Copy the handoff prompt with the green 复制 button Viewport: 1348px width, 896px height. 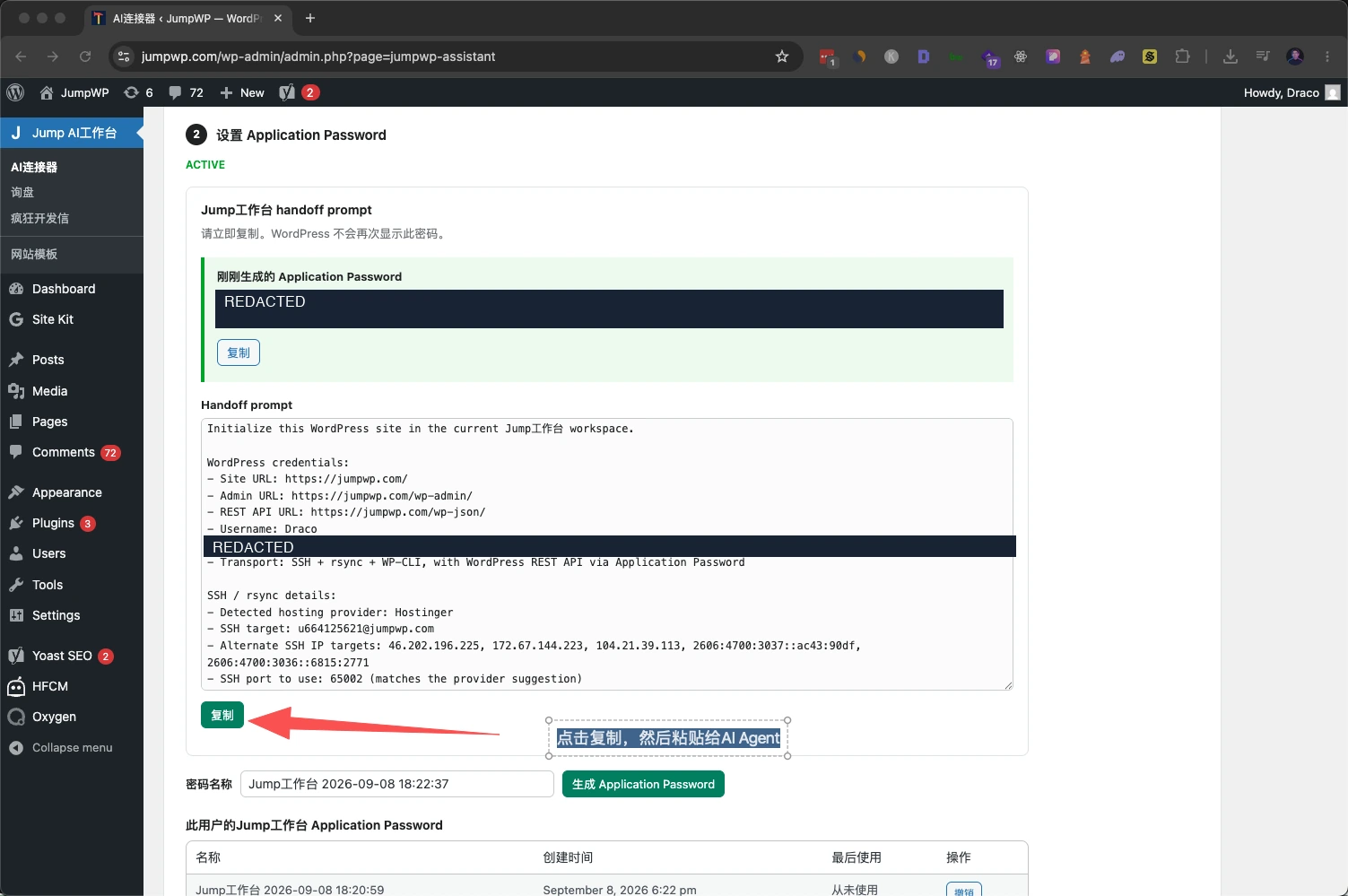click(222, 715)
